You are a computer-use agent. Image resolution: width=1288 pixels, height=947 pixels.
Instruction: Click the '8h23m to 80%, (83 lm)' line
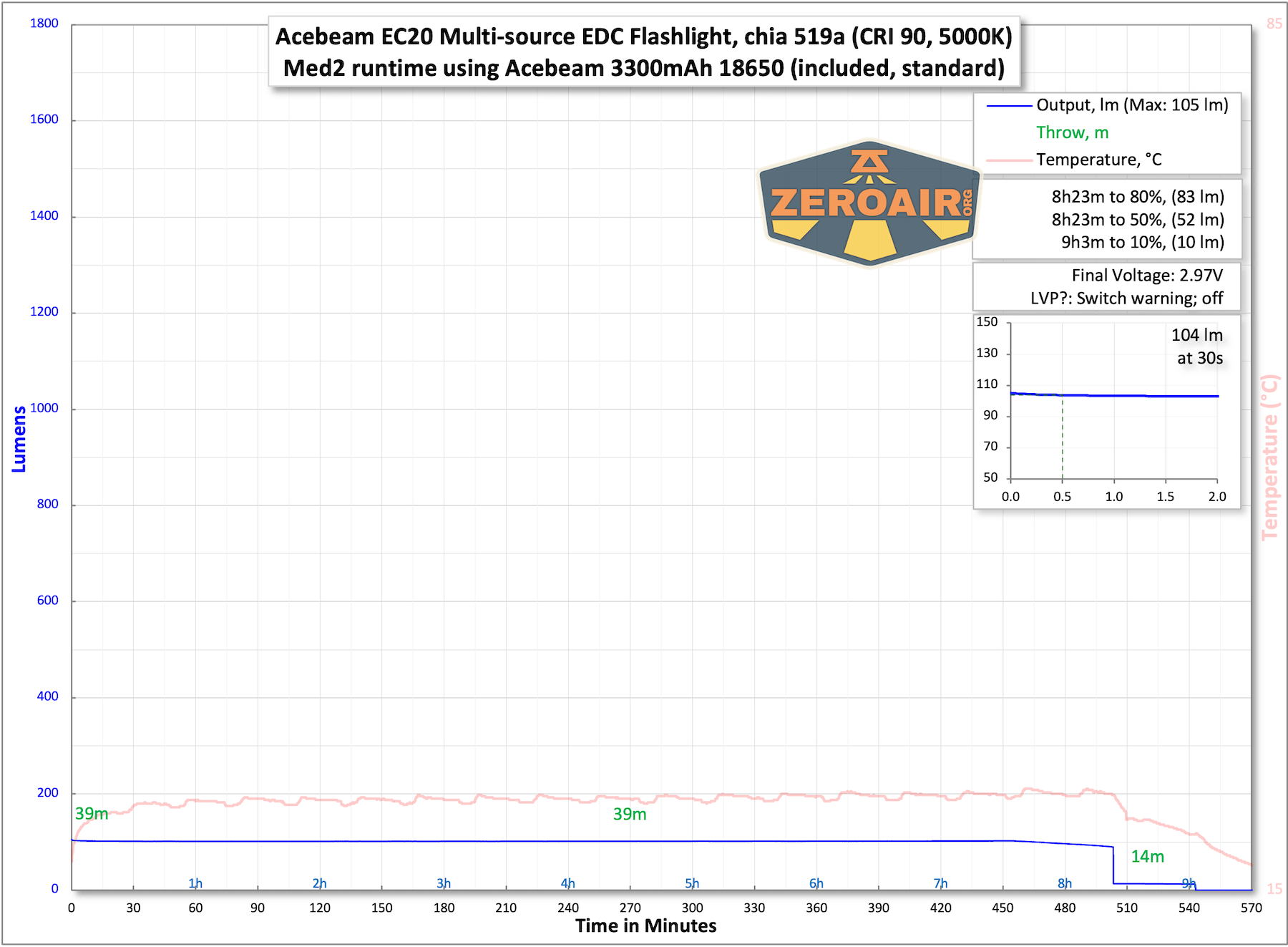pos(1137,197)
